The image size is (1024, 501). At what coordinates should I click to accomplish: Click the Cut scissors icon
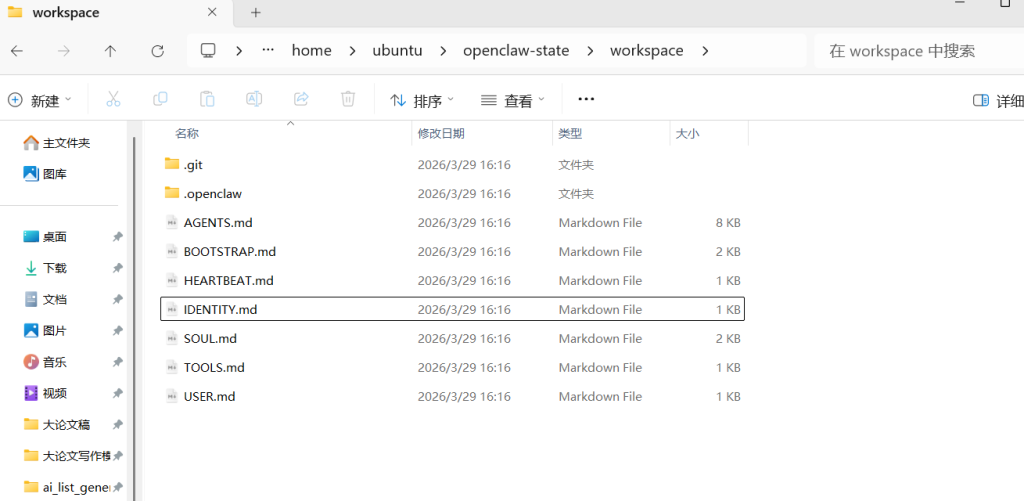(113, 99)
